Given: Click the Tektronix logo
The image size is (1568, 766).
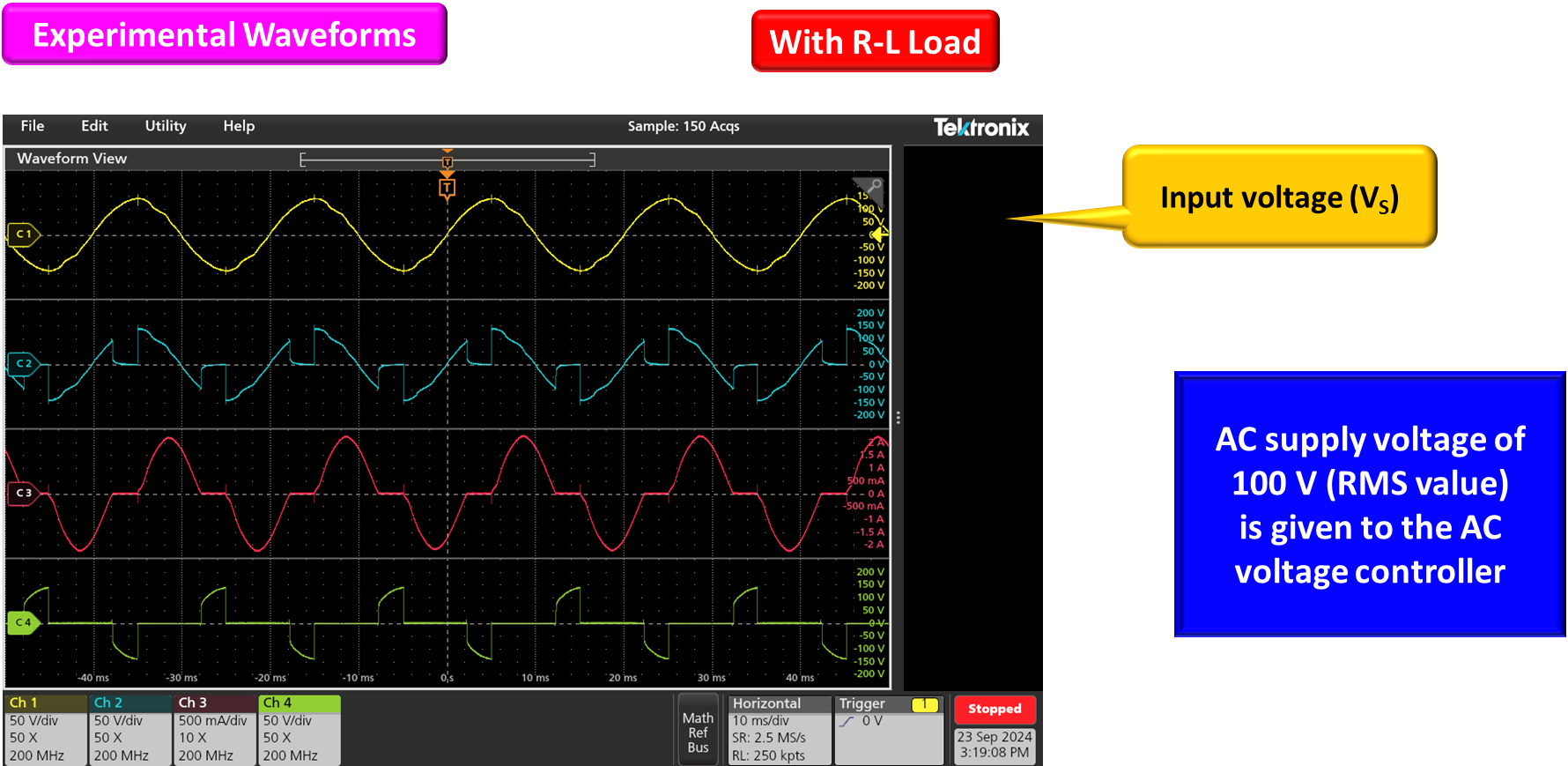Looking at the screenshot, I should click(x=980, y=128).
